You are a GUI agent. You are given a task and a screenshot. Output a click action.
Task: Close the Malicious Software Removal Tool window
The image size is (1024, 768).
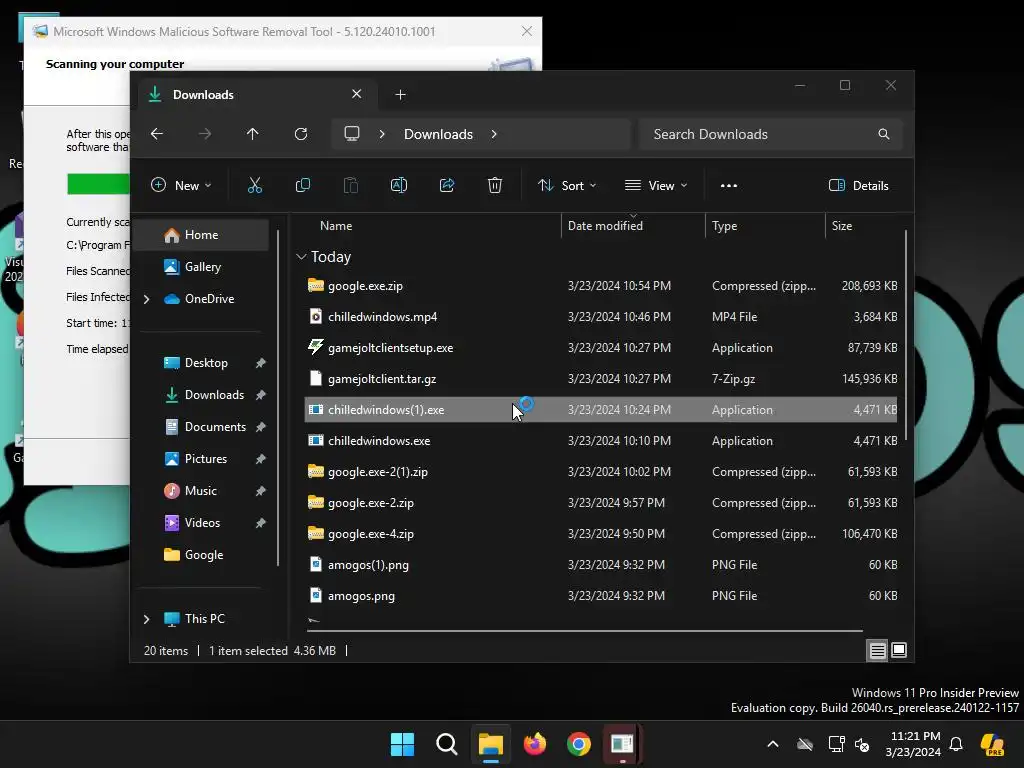pos(526,31)
